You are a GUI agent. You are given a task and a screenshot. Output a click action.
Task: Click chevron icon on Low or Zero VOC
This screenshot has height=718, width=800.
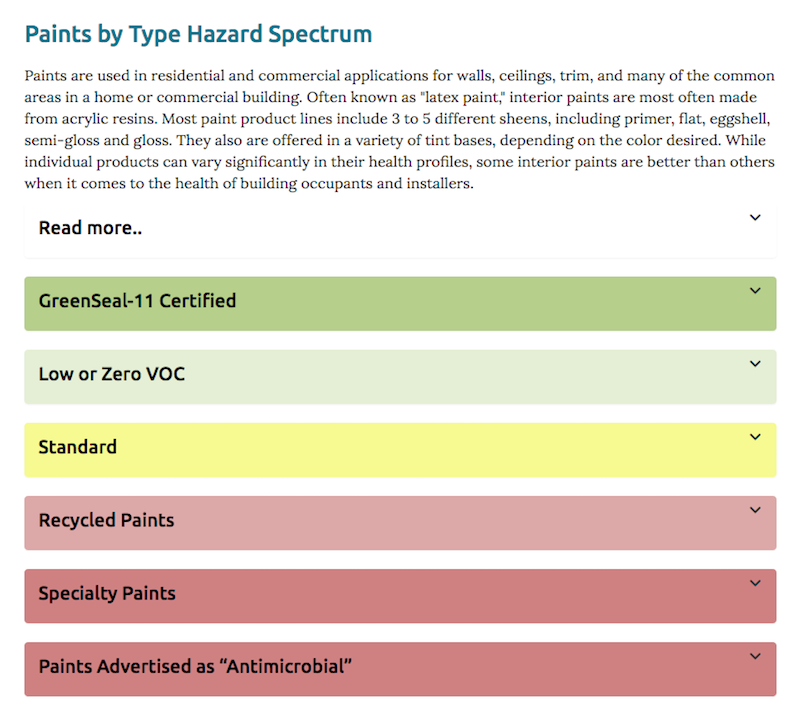(755, 364)
